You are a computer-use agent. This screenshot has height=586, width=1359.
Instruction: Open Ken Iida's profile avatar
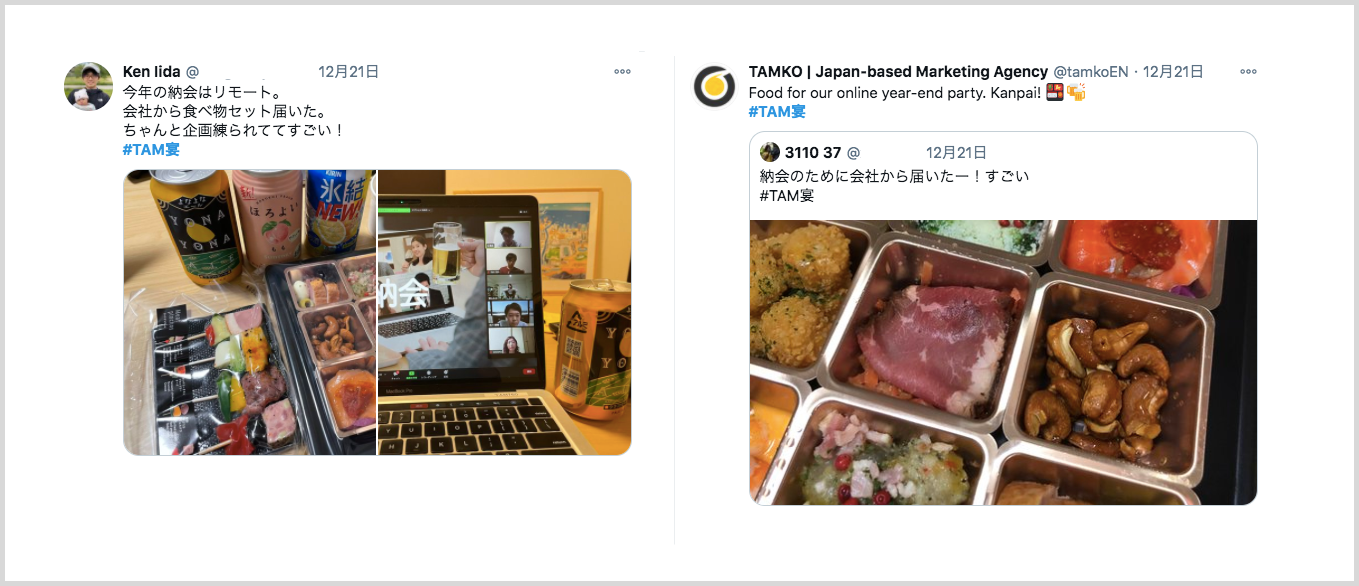coord(89,86)
